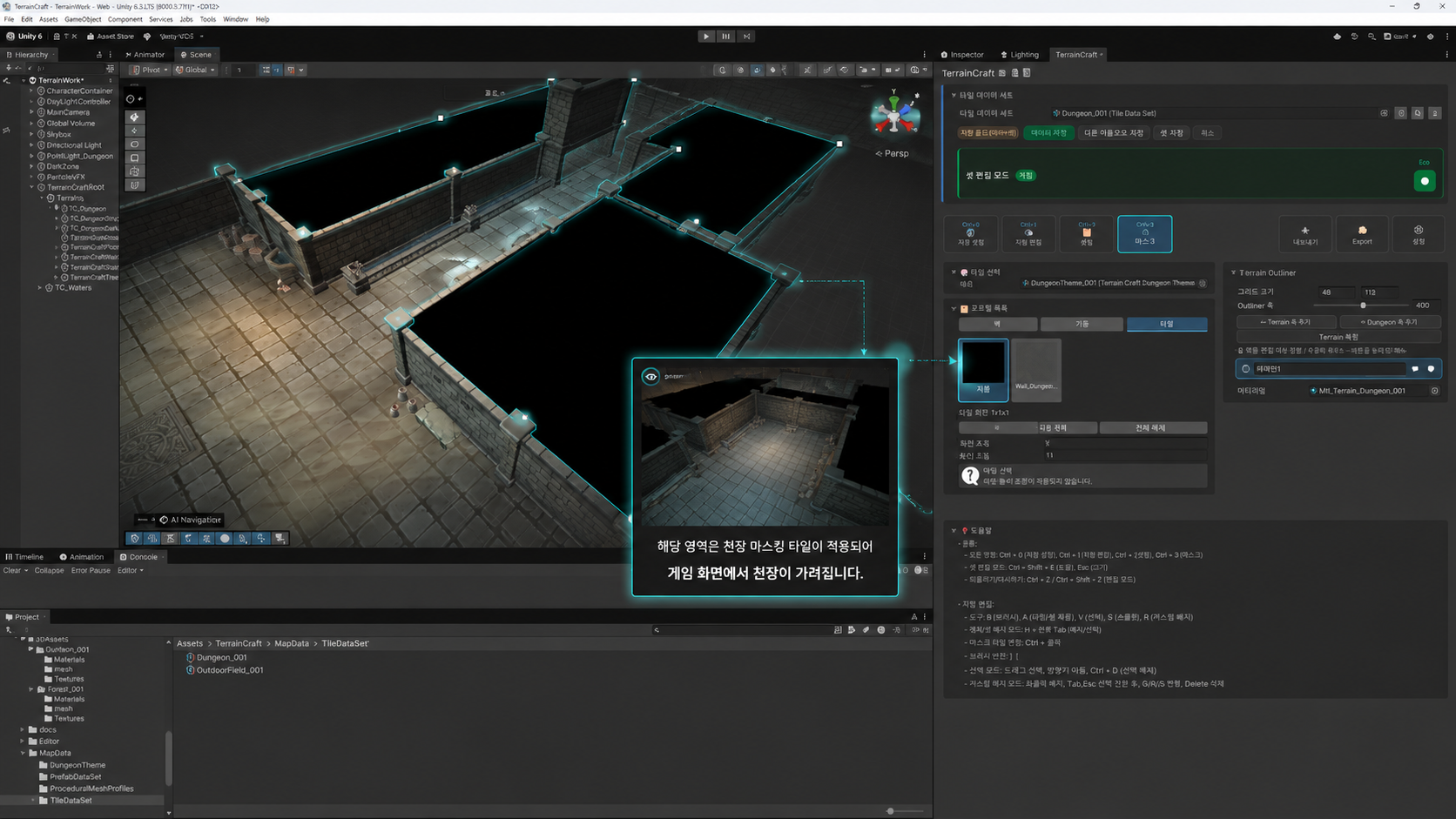Select the Ctrl+2 mode button
The width and height of the screenshot is (1456, 819).
(x=1086, y=233)
